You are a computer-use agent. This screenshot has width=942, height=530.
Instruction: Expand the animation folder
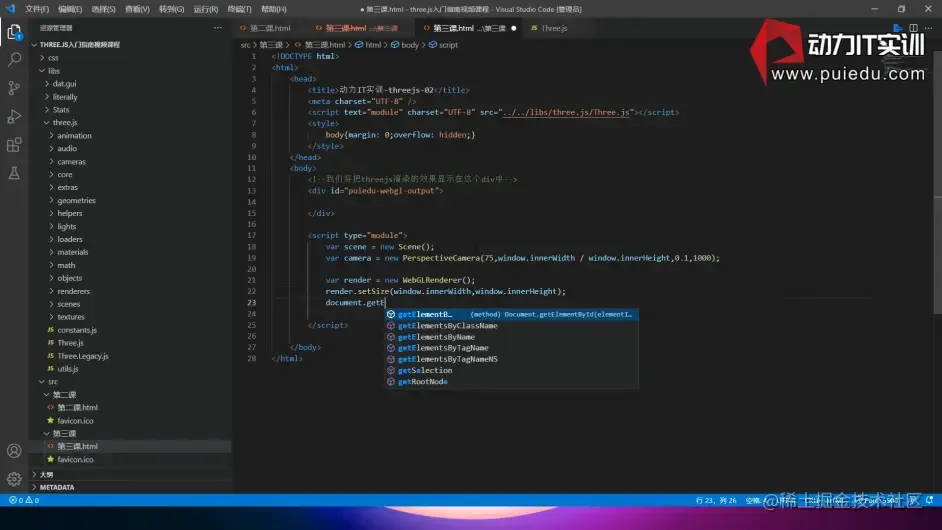click(x=74, y=136)
